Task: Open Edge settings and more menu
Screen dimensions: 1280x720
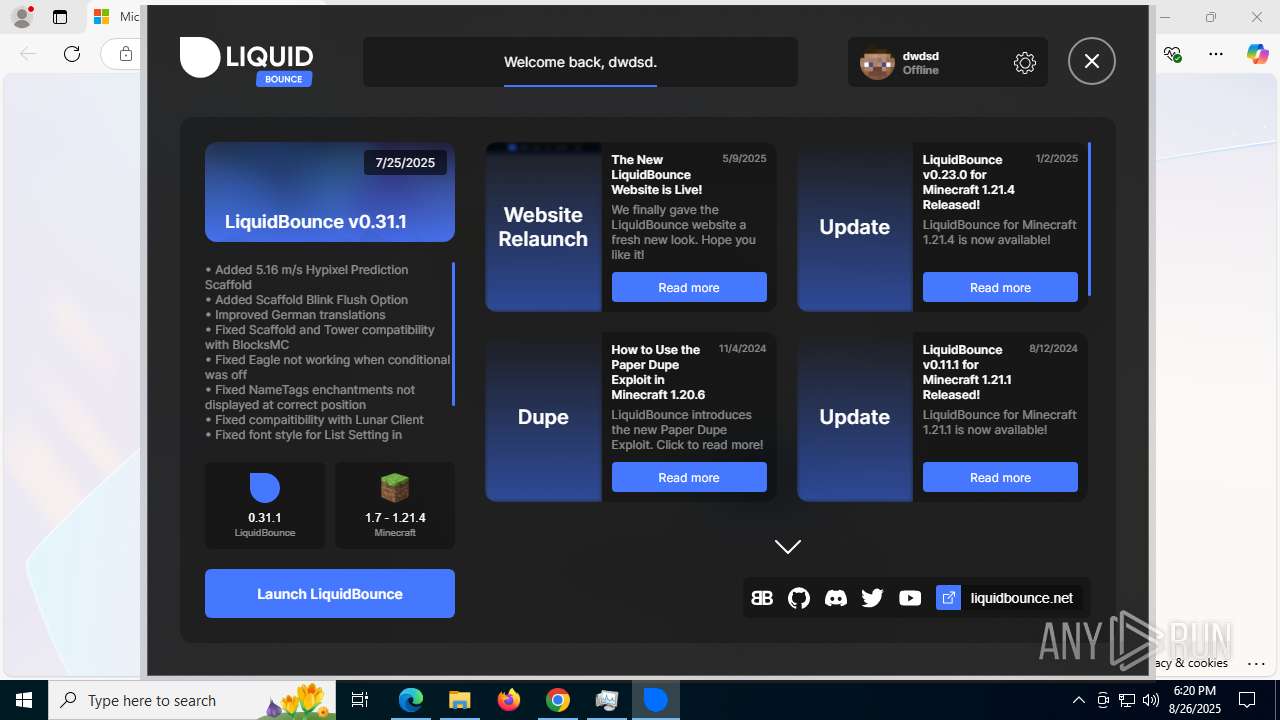Action: 1216,54
